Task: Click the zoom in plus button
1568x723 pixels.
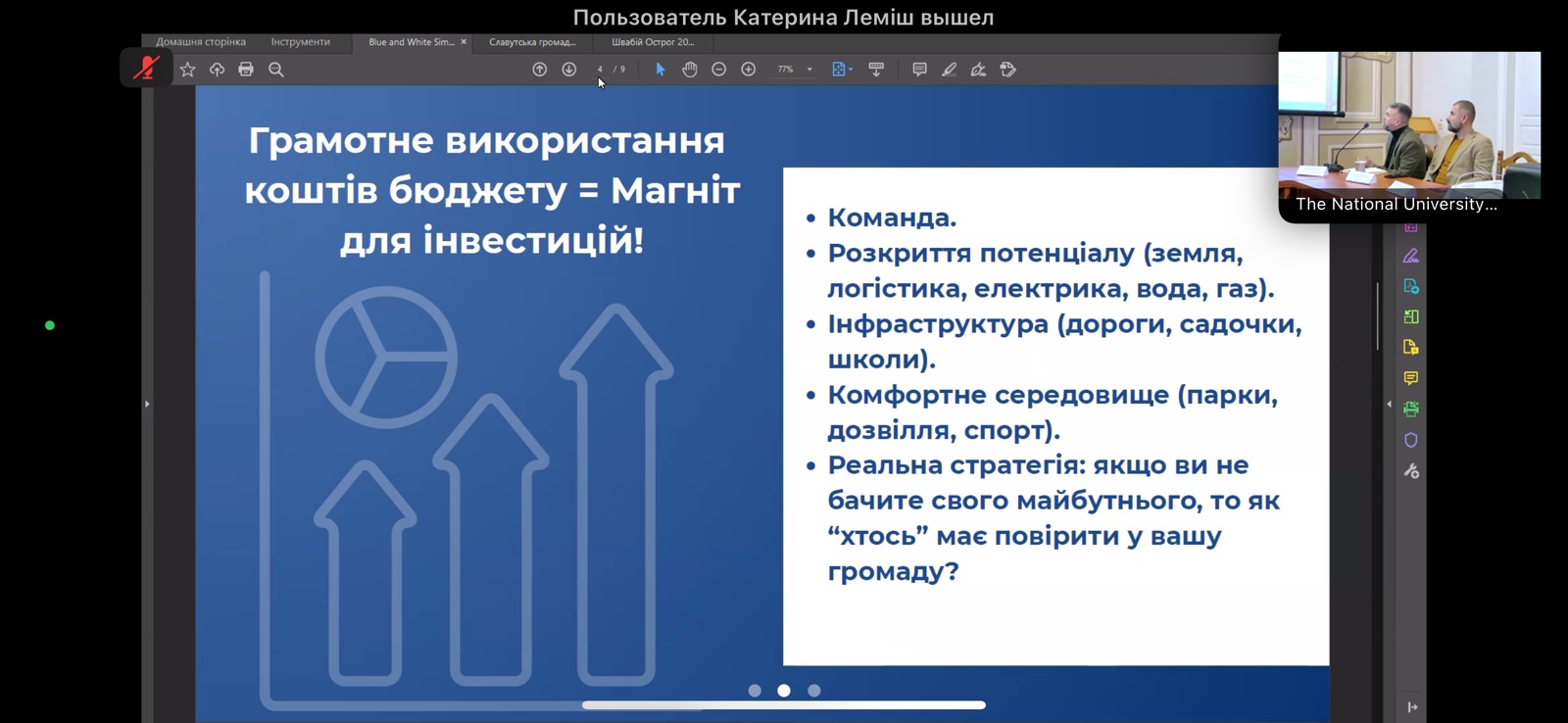Action: (749, 70)
